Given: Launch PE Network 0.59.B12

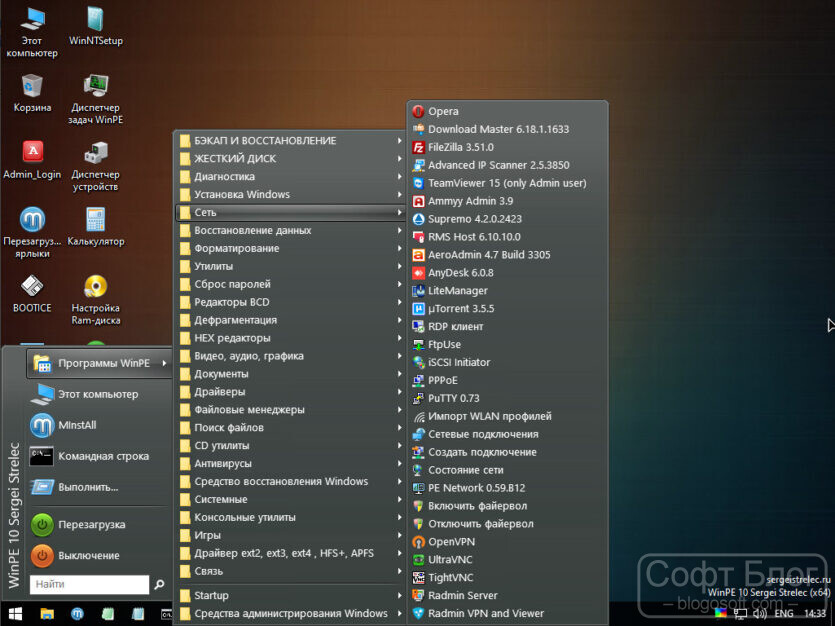Looking at the screenshot, I should [x=507, y=488].
